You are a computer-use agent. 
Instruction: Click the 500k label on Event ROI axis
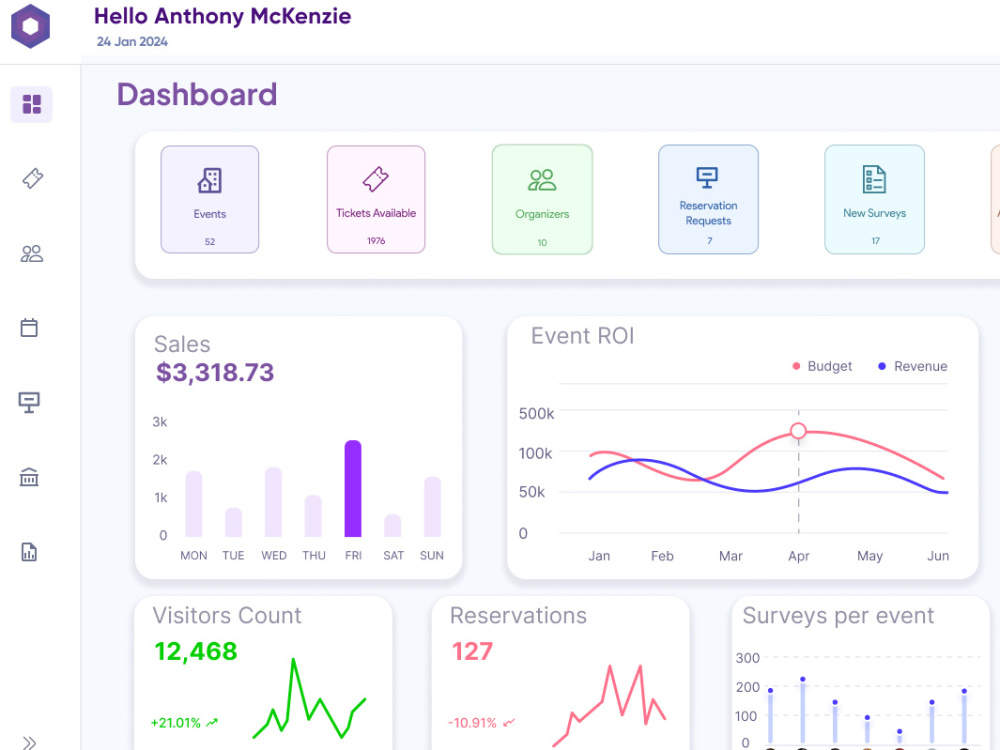click(x=536, y=414)
